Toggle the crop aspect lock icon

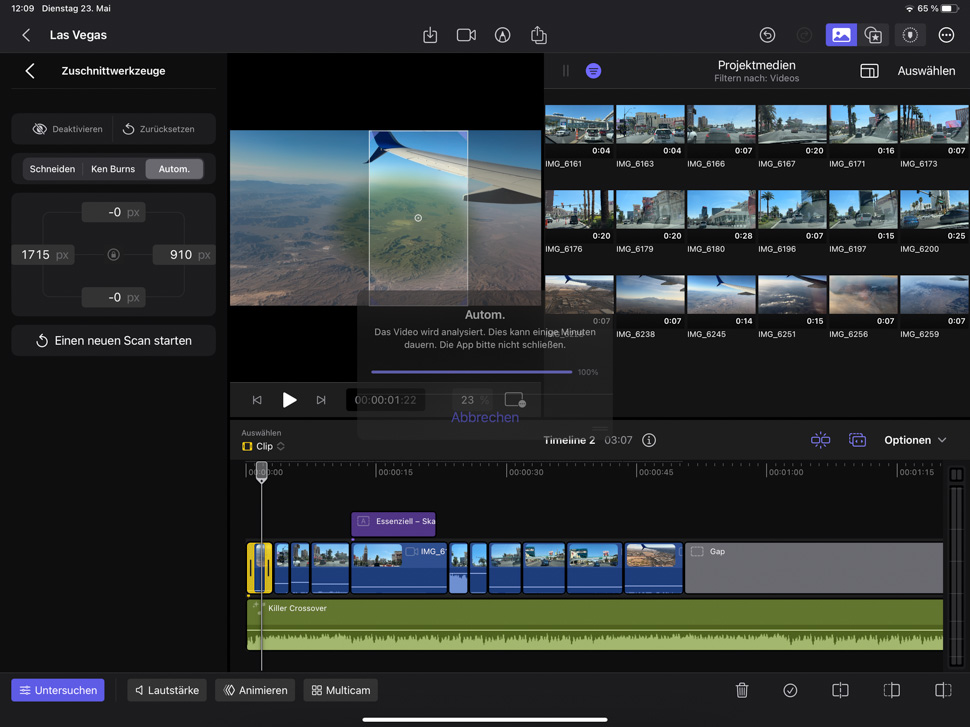[113, 254]
